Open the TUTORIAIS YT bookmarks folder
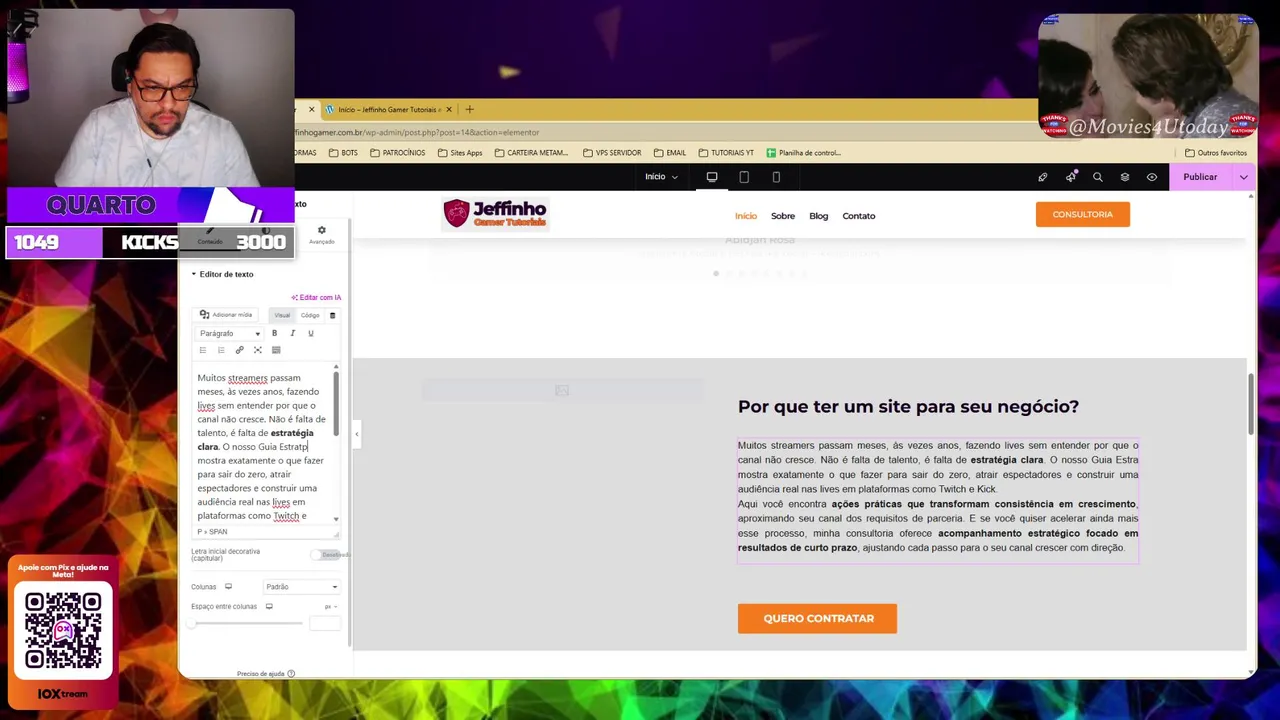The height and width of the screenshot is (720, 1280). pyautogui.click(x=726, y=153)
